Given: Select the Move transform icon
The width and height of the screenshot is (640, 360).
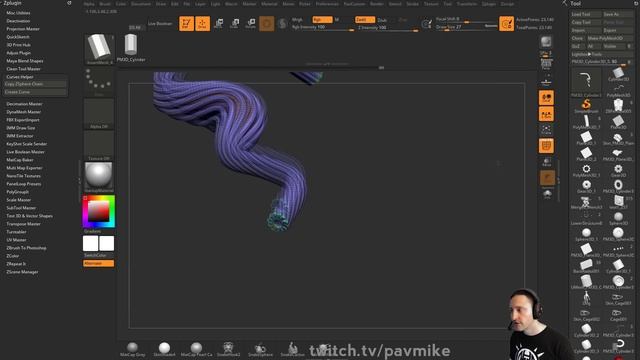Looking at the screenshot, I should (x=219, y=24).
